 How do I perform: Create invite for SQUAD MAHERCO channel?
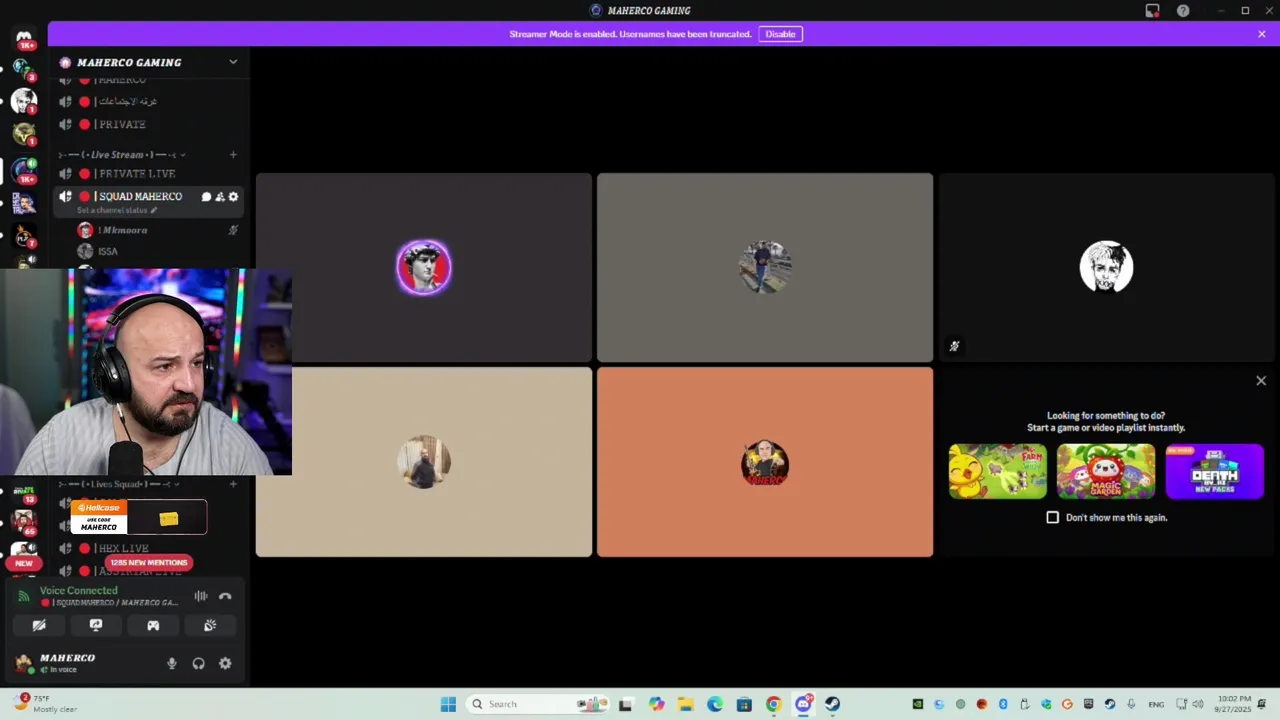(x=220, y=197)
